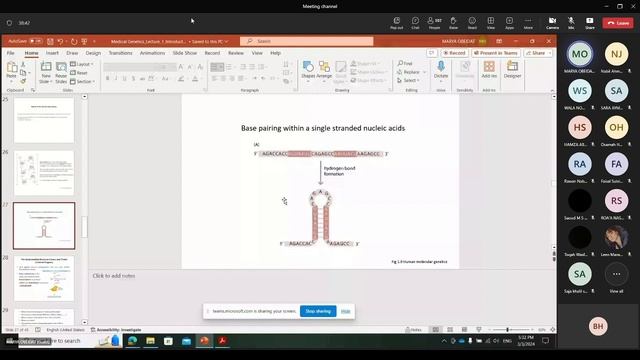Click the PowerPoint Search box
The height and width of the screenshot is (360, 640).
pyautogui.click(x=307, y=41)
